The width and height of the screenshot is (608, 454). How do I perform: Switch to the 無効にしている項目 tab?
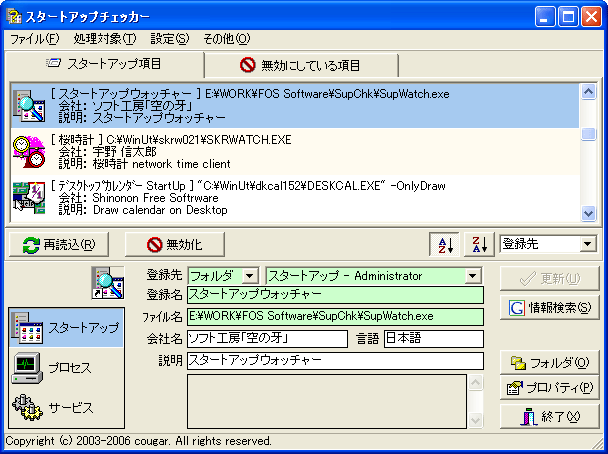tap(301, 65)
